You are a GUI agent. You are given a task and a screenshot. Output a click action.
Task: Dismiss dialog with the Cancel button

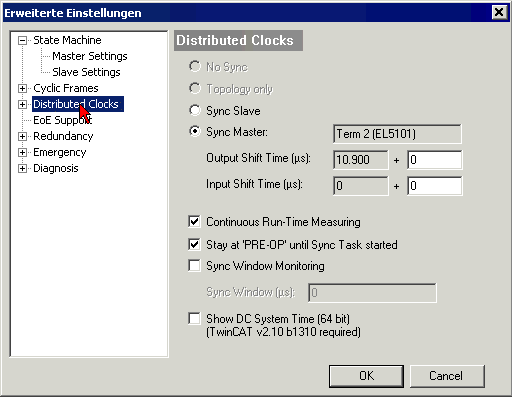447,376
